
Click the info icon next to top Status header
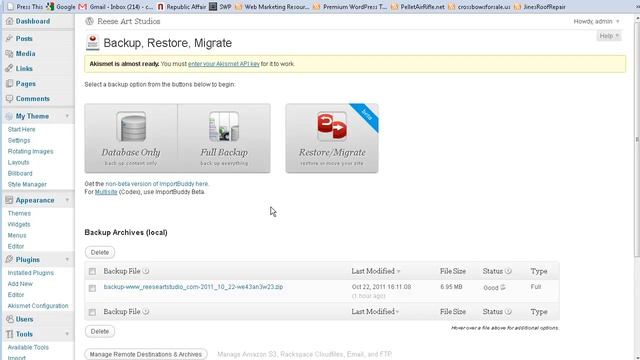[x=508, y=271]
